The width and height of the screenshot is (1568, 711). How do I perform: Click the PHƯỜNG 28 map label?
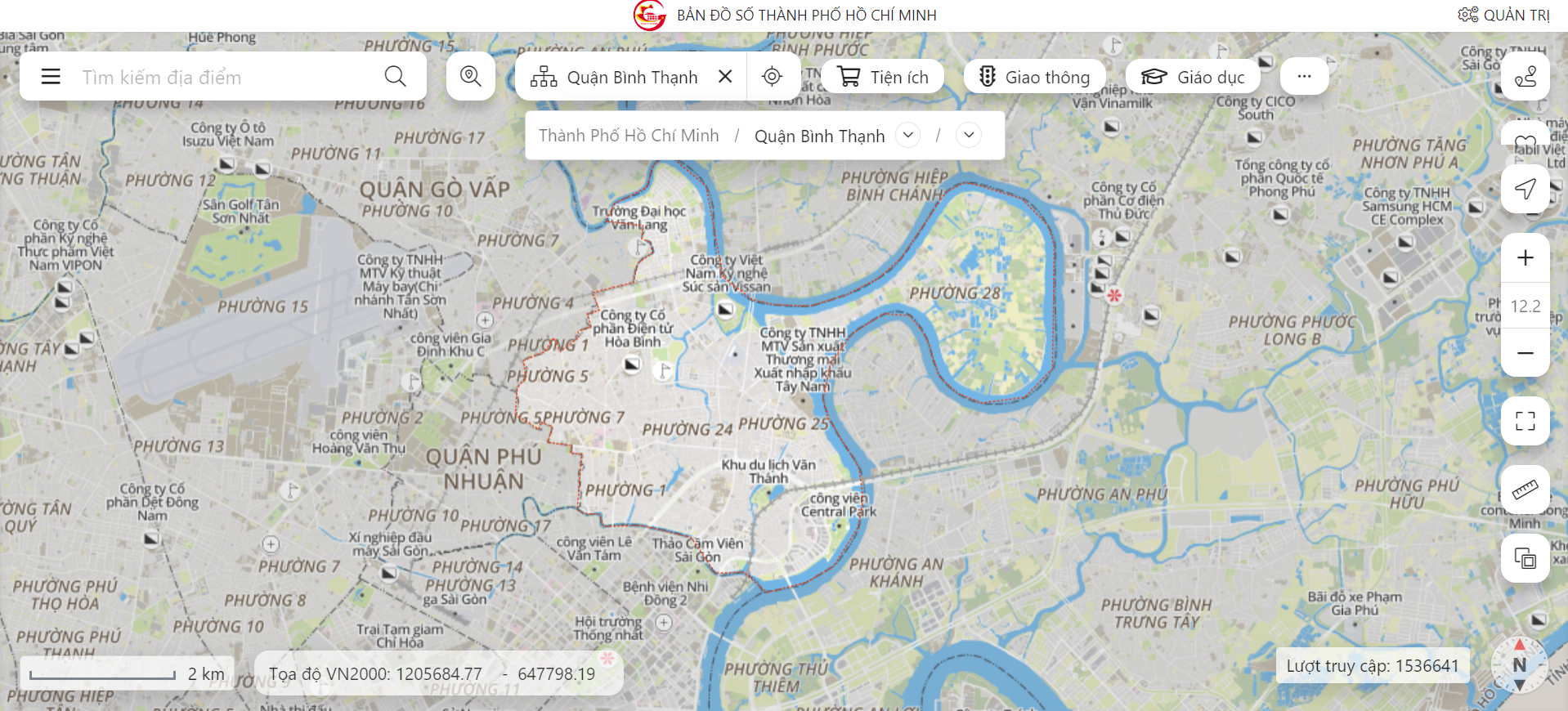955,293
